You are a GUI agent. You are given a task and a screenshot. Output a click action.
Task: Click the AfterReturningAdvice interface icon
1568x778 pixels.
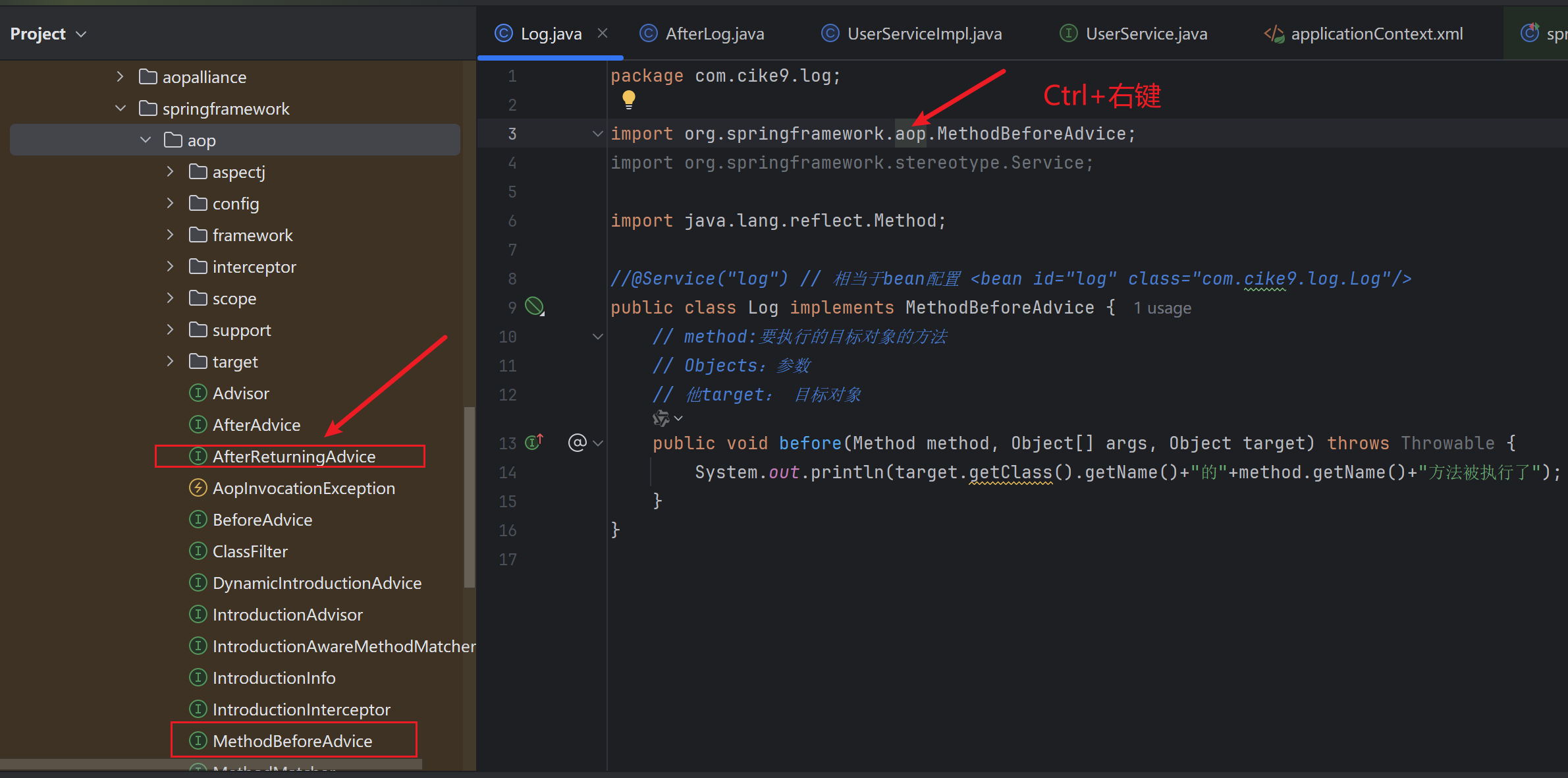pyautogui.click(x=198, y=457)
